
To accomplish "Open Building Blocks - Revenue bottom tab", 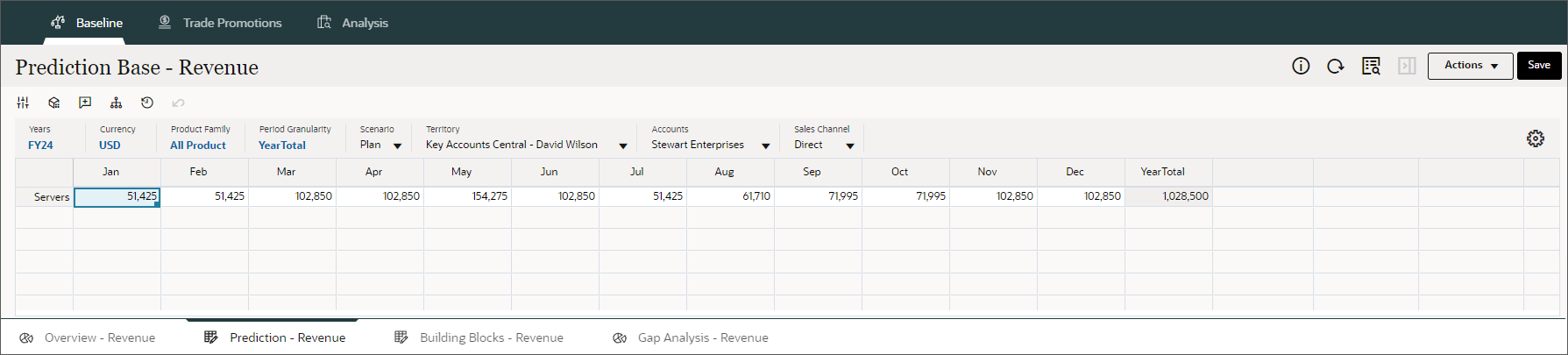I will click(x=479, y=337).
